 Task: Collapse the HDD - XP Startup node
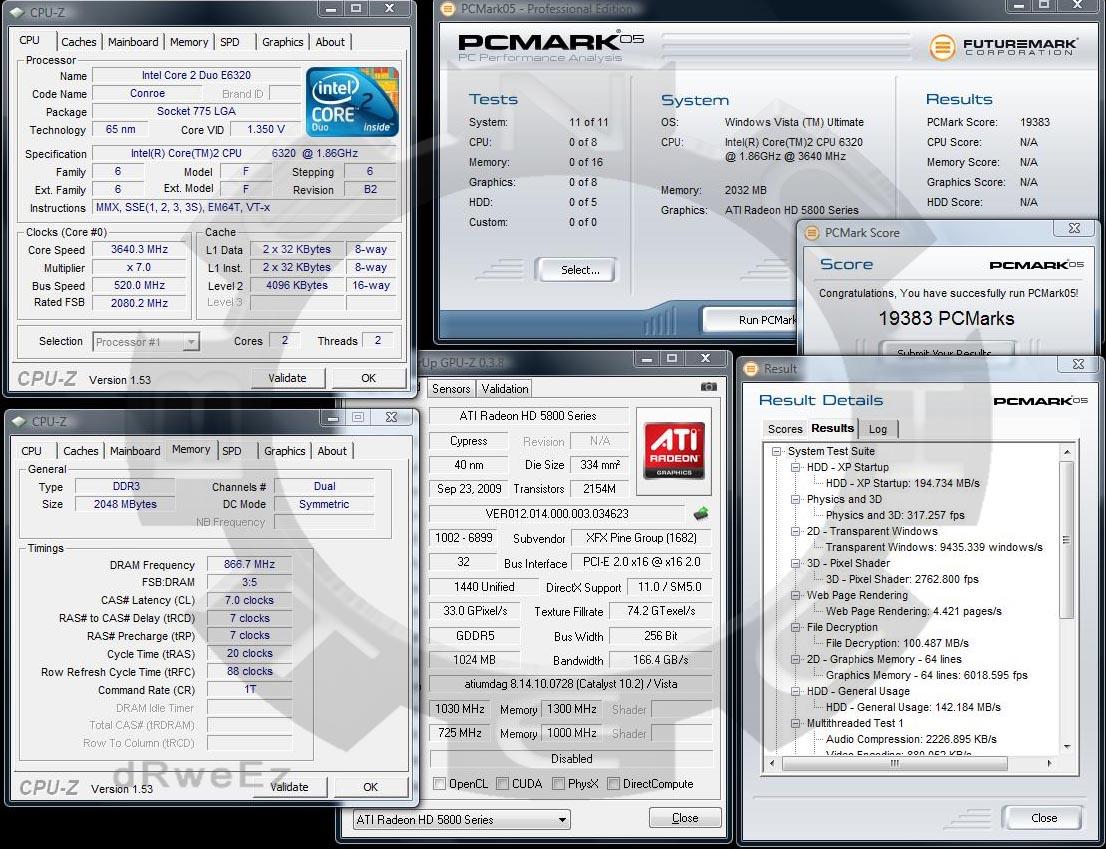796,468
